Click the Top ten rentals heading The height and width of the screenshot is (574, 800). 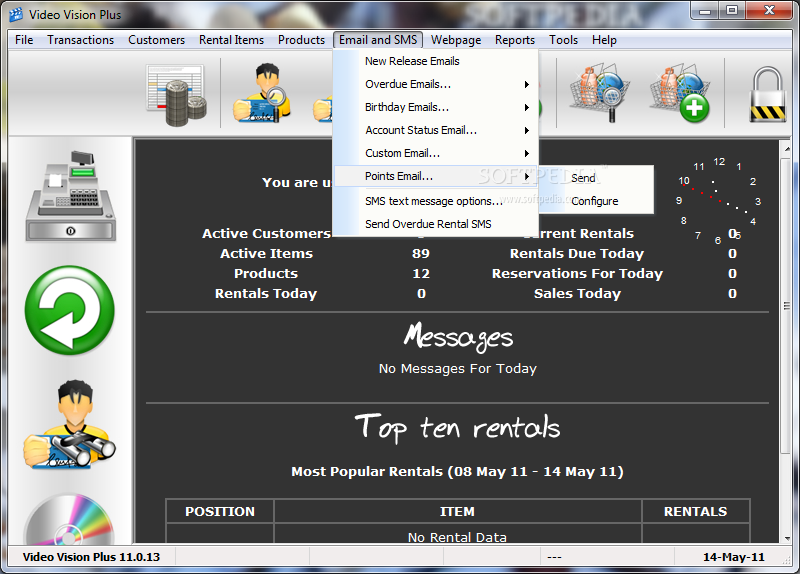click(458, 428)
